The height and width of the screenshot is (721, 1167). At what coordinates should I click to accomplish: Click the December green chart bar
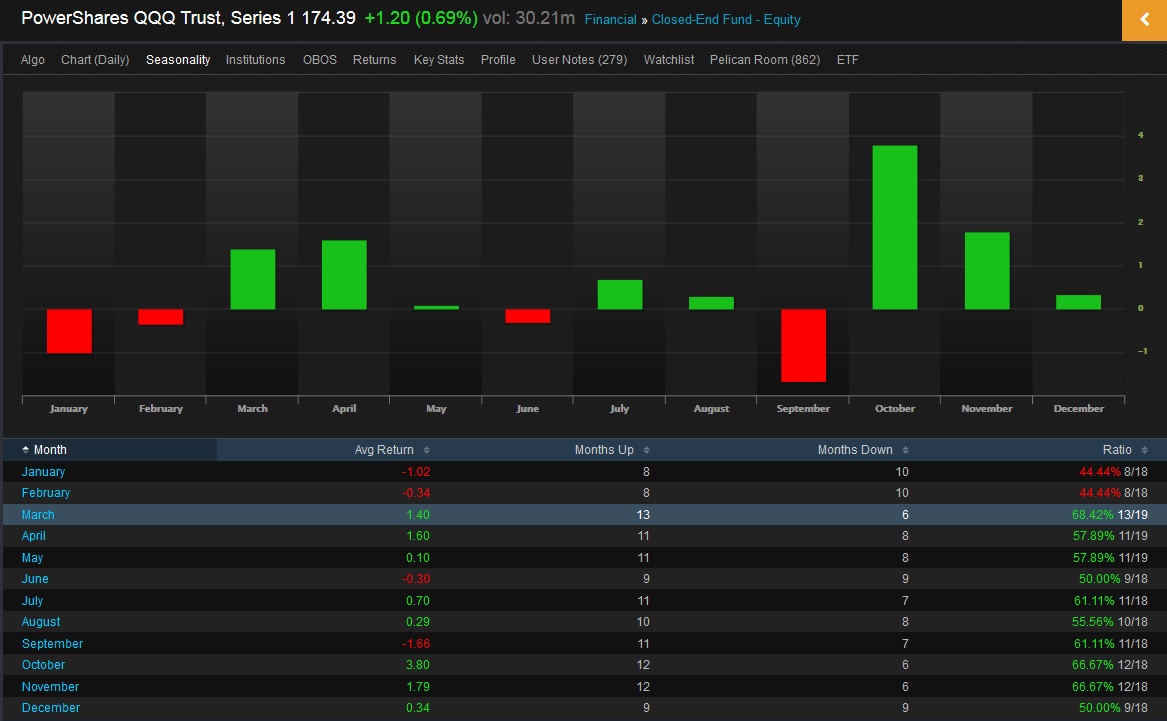pyautogui.click(x=1078, y=302)
